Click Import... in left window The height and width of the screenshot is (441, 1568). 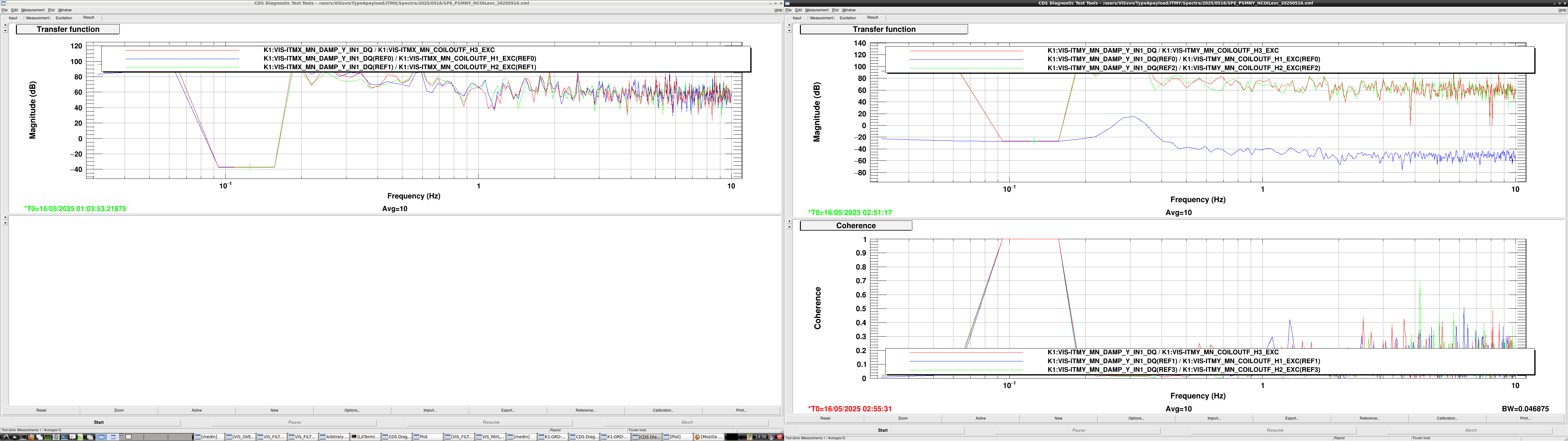(430, 411)
